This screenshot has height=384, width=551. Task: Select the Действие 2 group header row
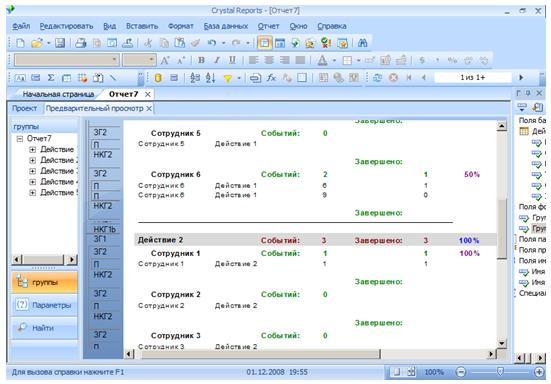coord(315,240)
